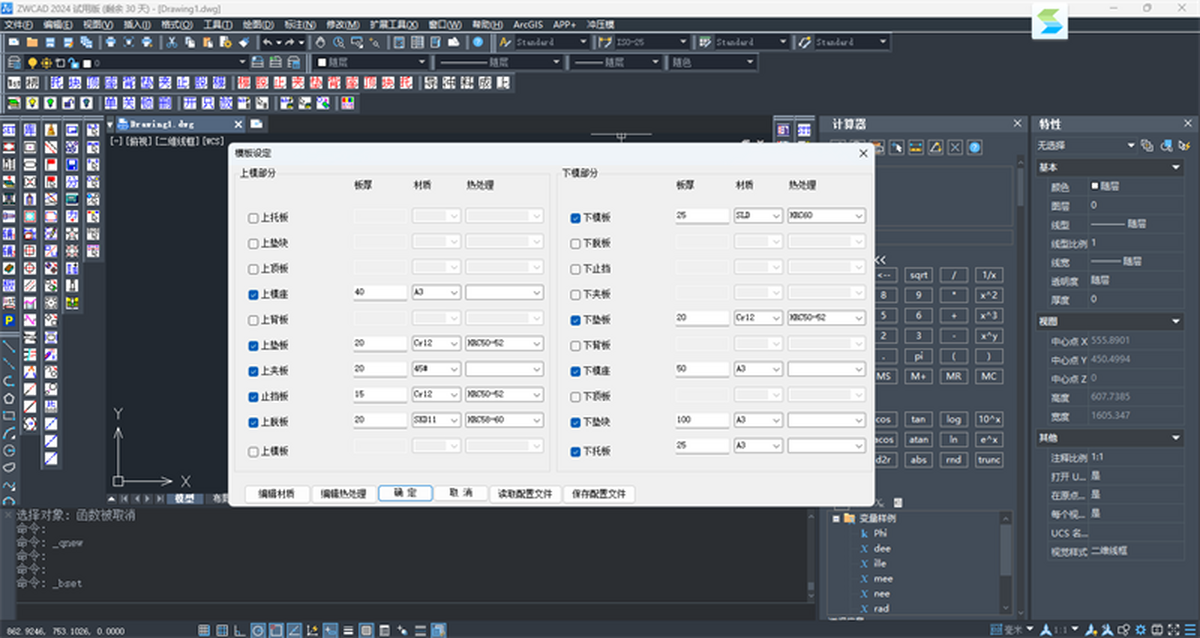The height and width of the screenshot is (638, 1200).
Task: Click the 下垫块 thickness field showing 100
Action: (x=702, y=420)
